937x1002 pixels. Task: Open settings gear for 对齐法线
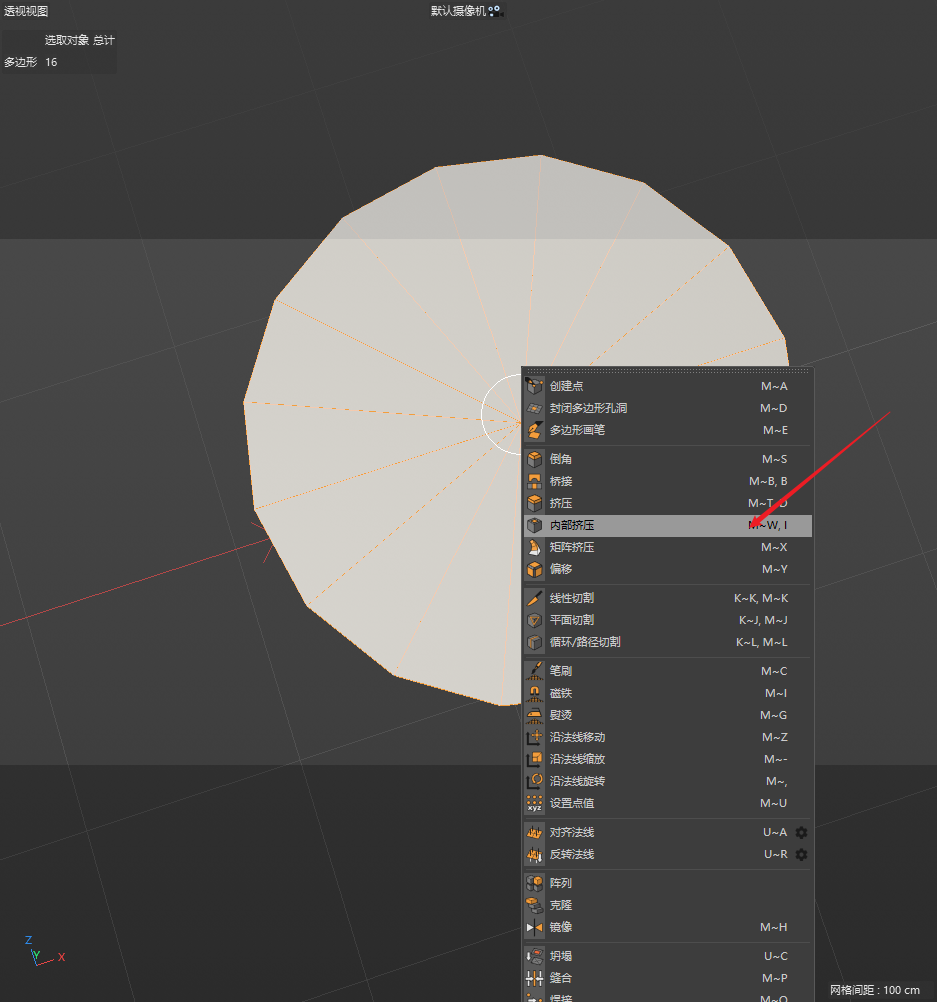(801, 832)
